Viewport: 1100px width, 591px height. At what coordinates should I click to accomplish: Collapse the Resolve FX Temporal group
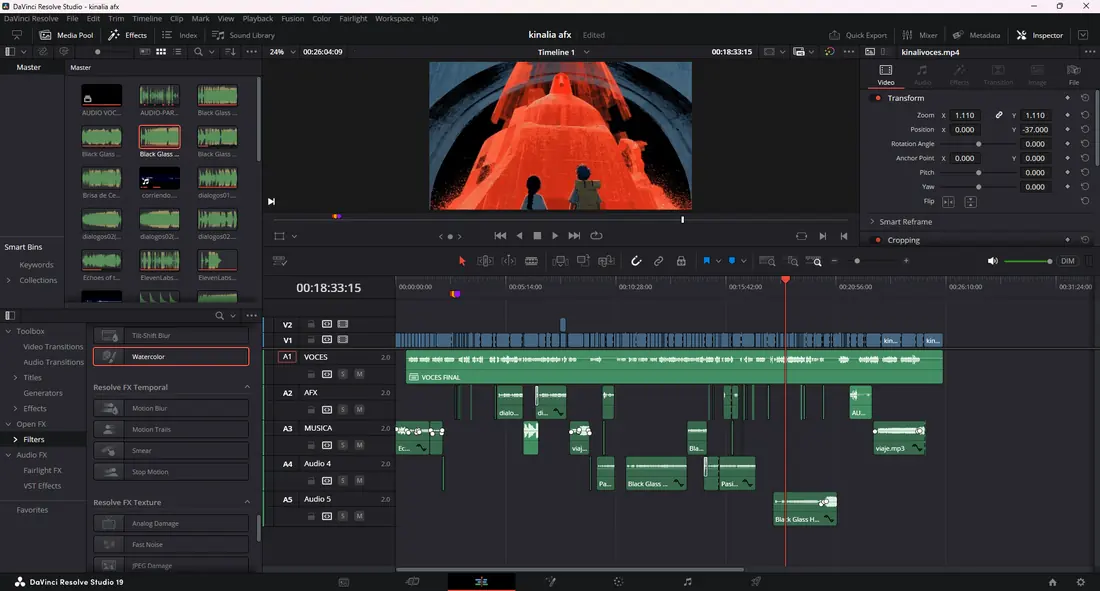(247, 387)
